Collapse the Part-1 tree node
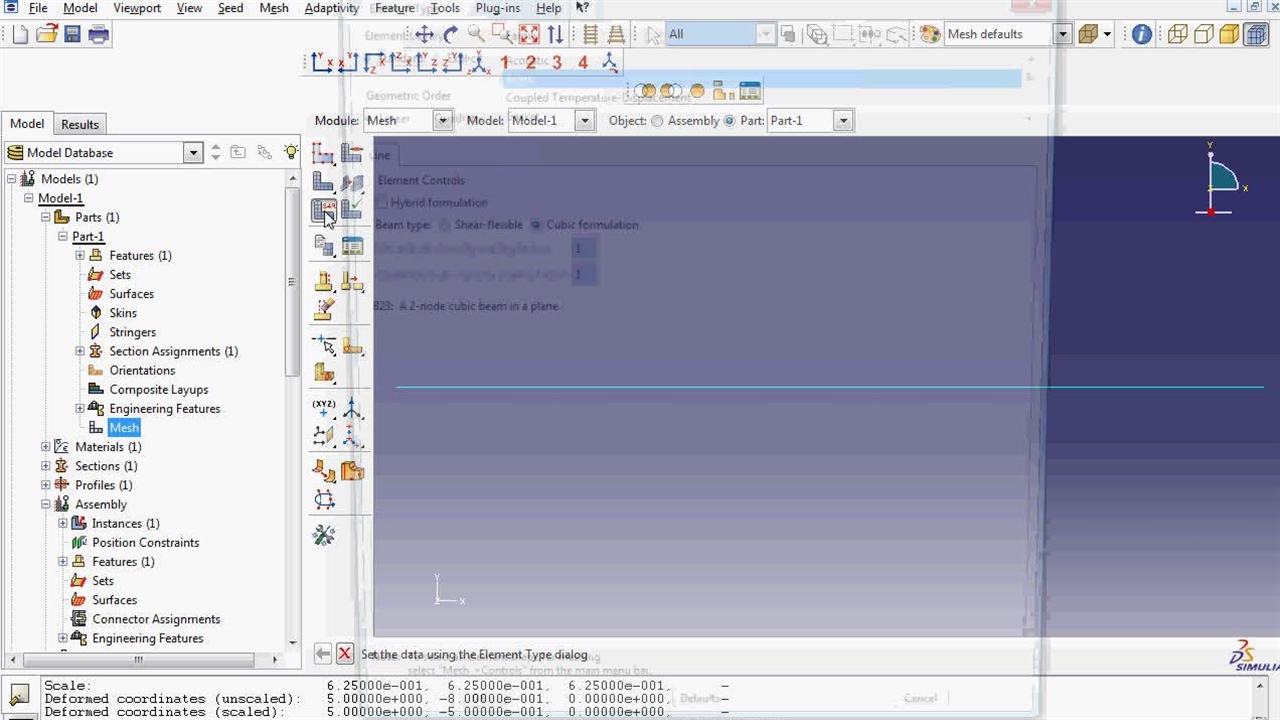The width and height of the screenshot is (1280, 720). pos(63,237)
